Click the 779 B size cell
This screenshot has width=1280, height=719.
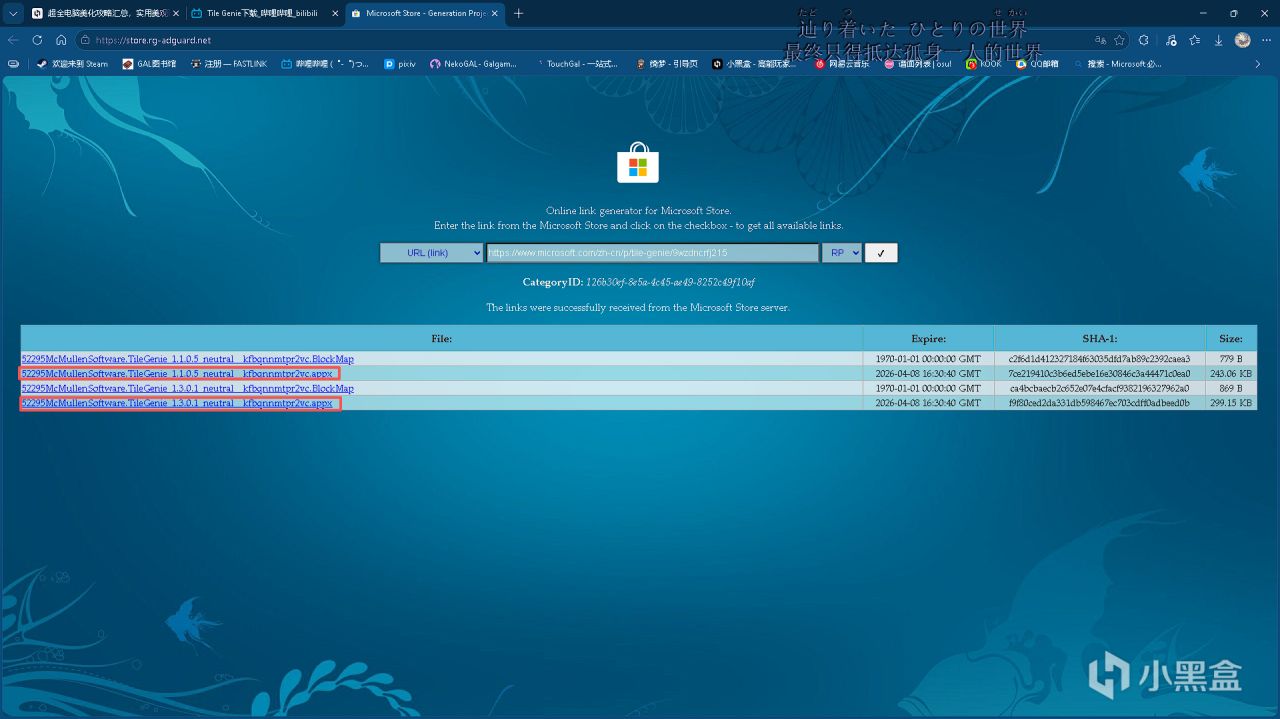click(1231, 358)
